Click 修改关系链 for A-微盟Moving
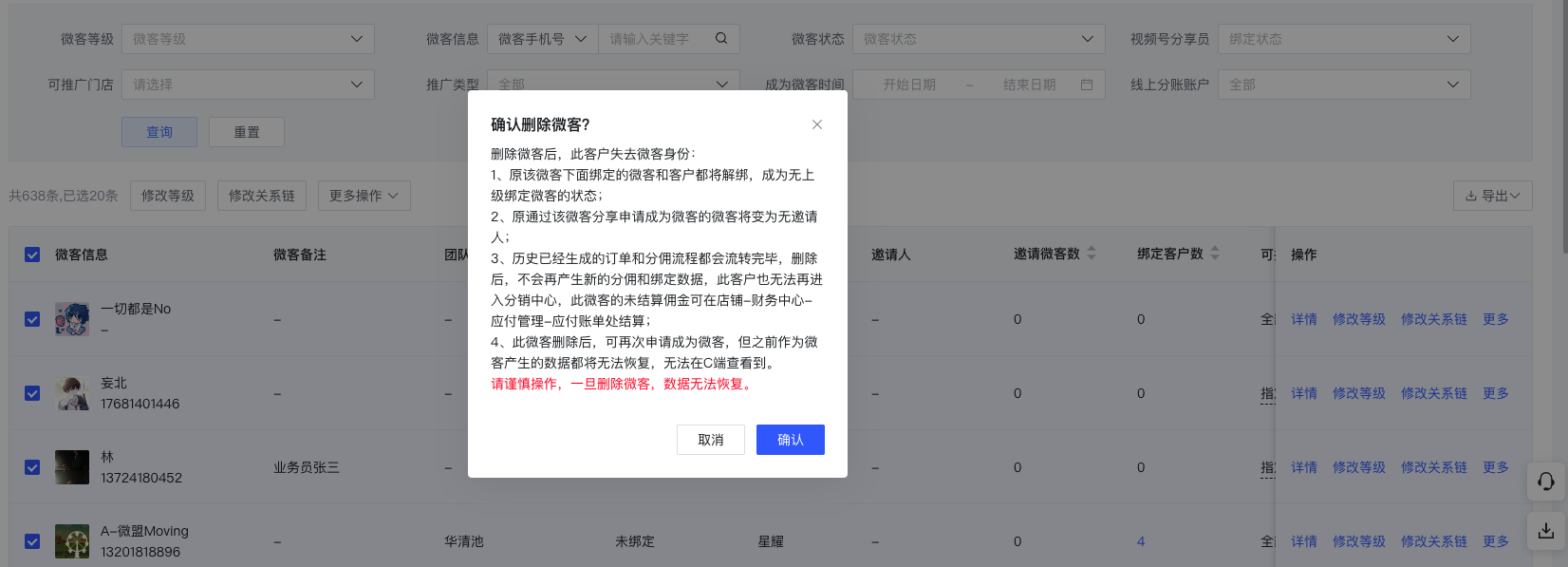1568x567 pixels. pos(1434,541)
